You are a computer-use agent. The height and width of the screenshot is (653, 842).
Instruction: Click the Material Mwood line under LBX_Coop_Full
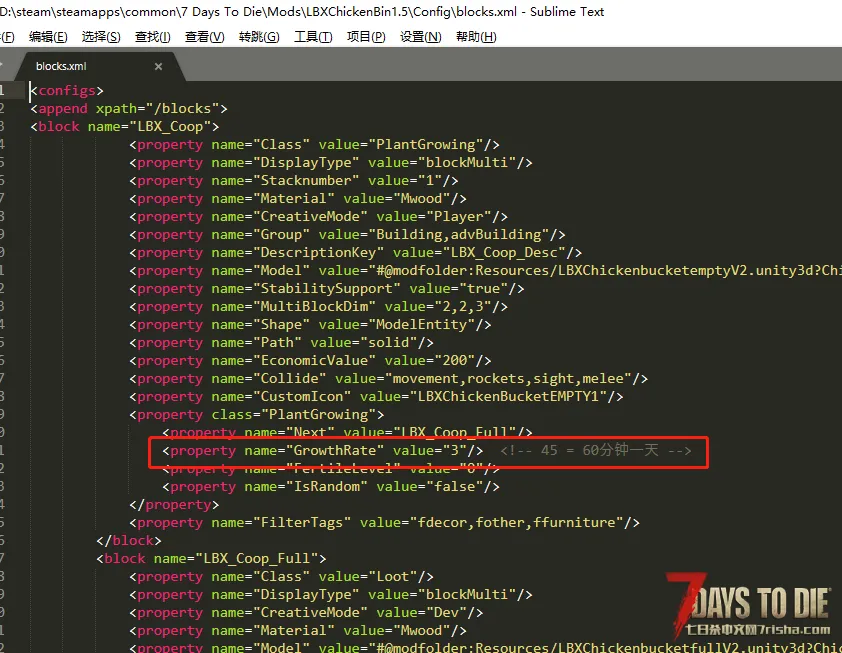pos(298,630)
